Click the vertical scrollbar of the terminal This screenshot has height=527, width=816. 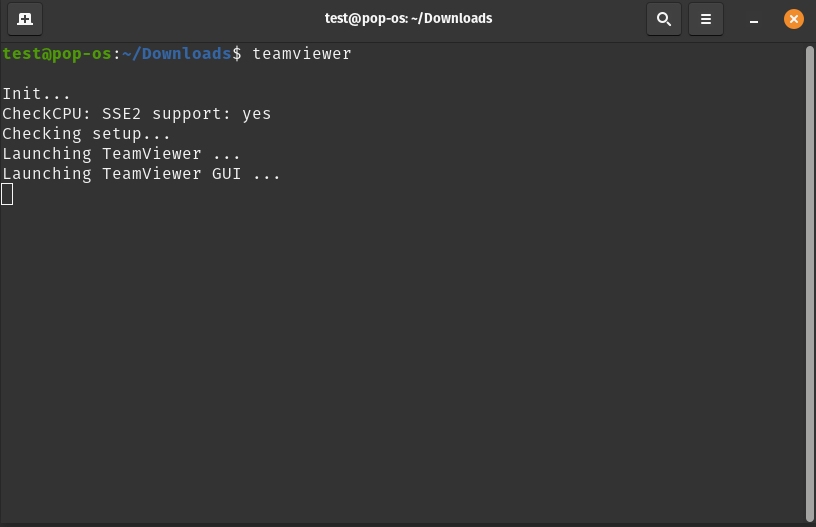[x=809, y=284]
